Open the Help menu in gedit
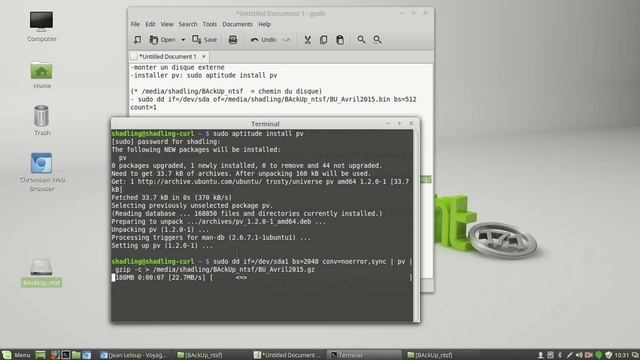 (264, 24)
